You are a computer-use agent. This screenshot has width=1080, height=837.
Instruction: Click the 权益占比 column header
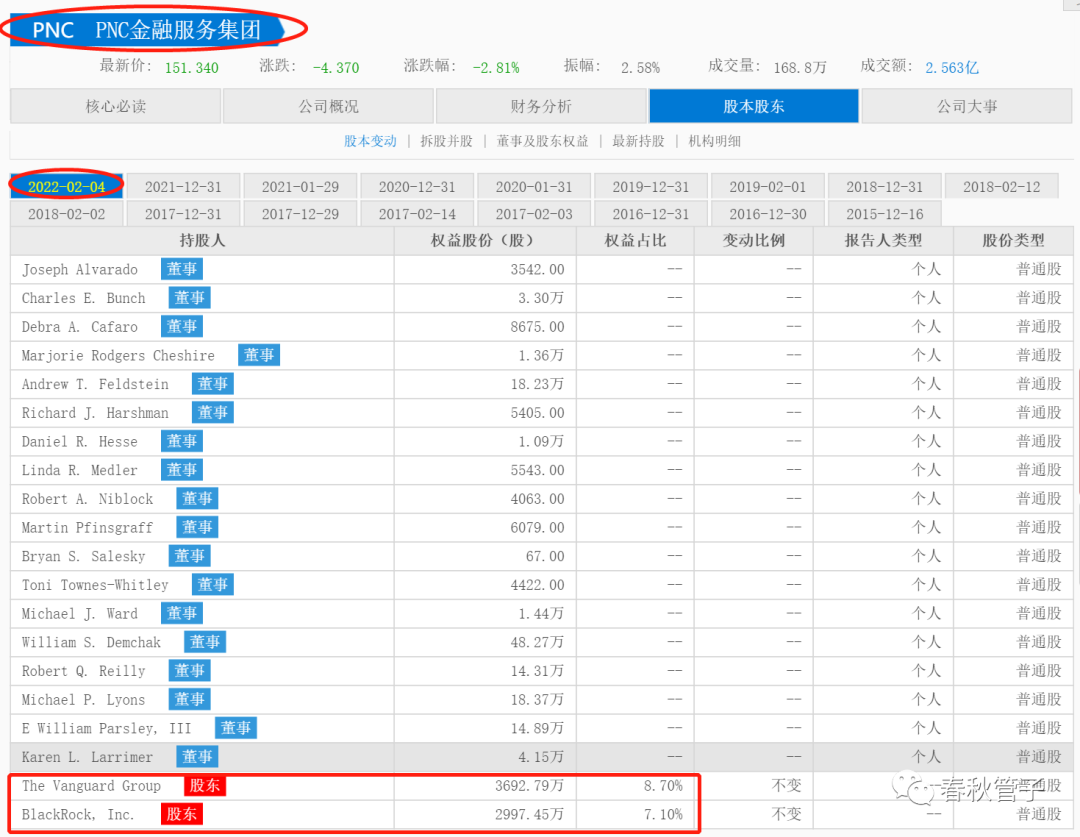[635, 240]
